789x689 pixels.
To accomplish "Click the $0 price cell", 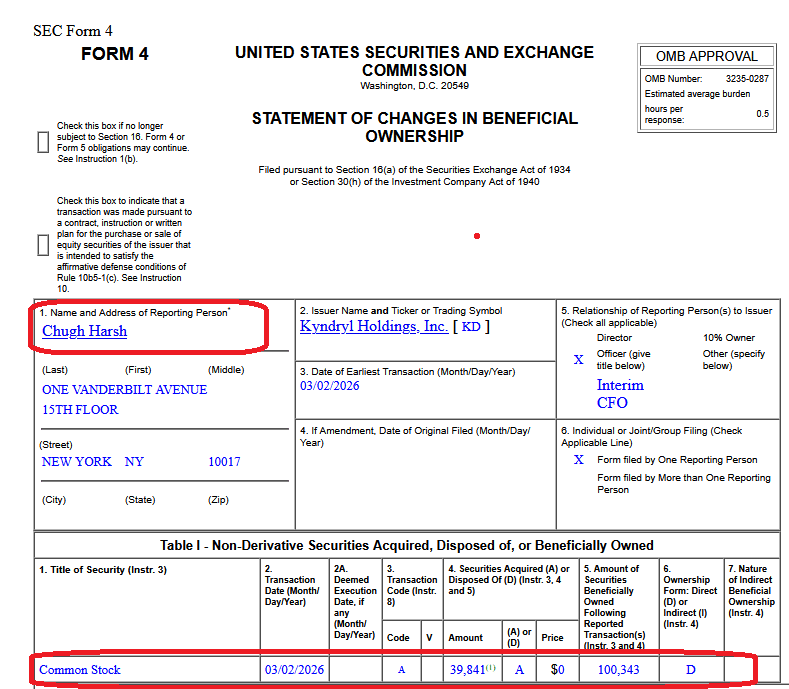I will 558,670.
